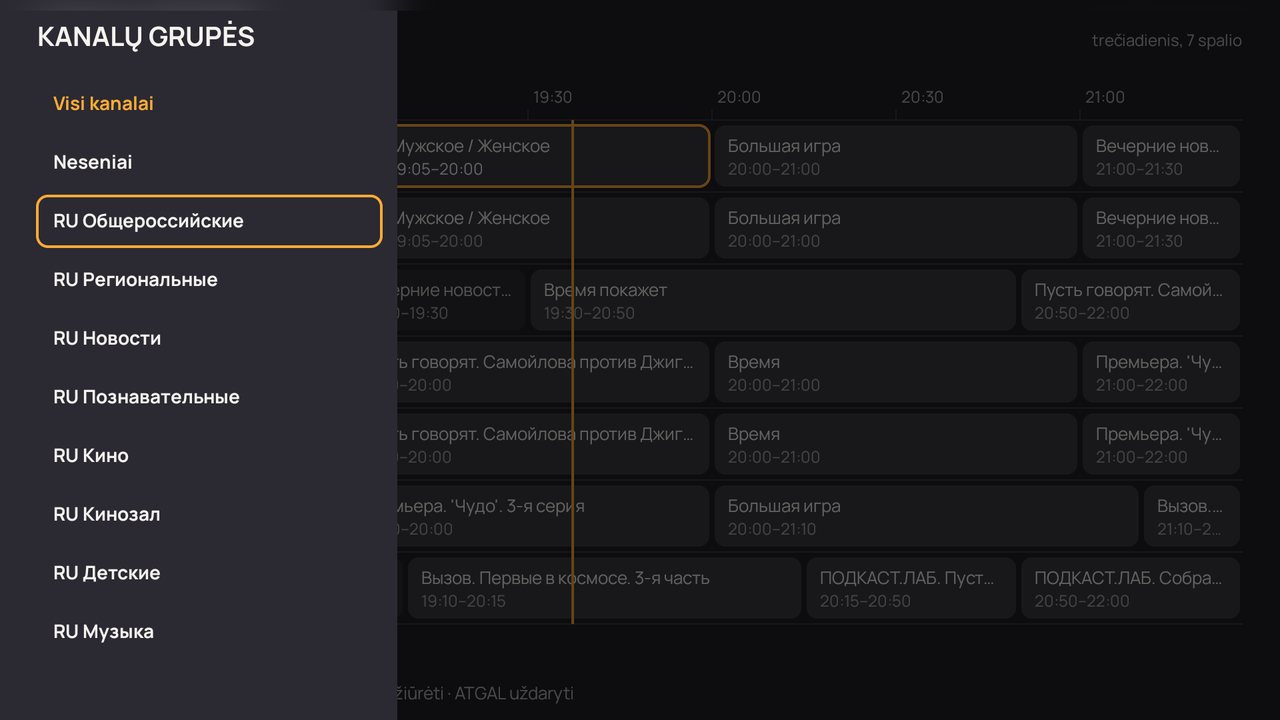
Task: Click the ATGAL uždaryti hint
Action: tap(514, 694)
